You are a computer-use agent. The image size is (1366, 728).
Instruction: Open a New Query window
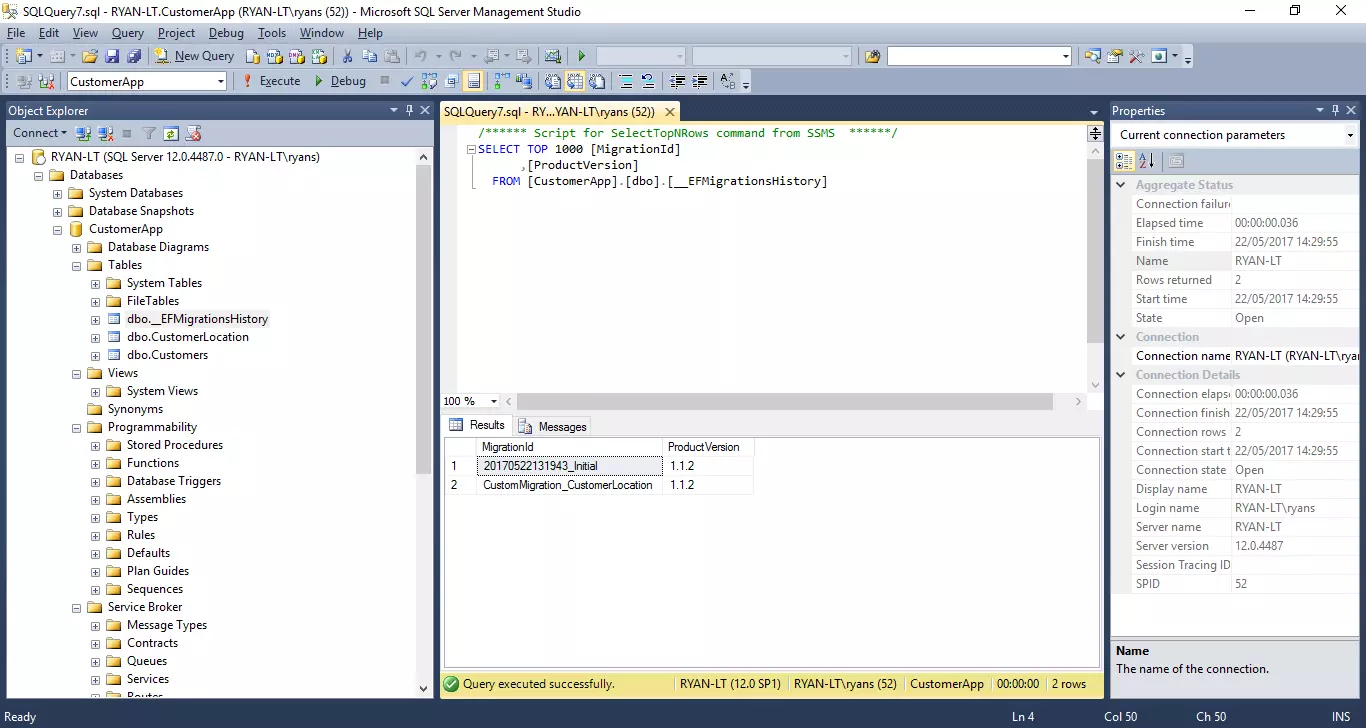point(195,55)
